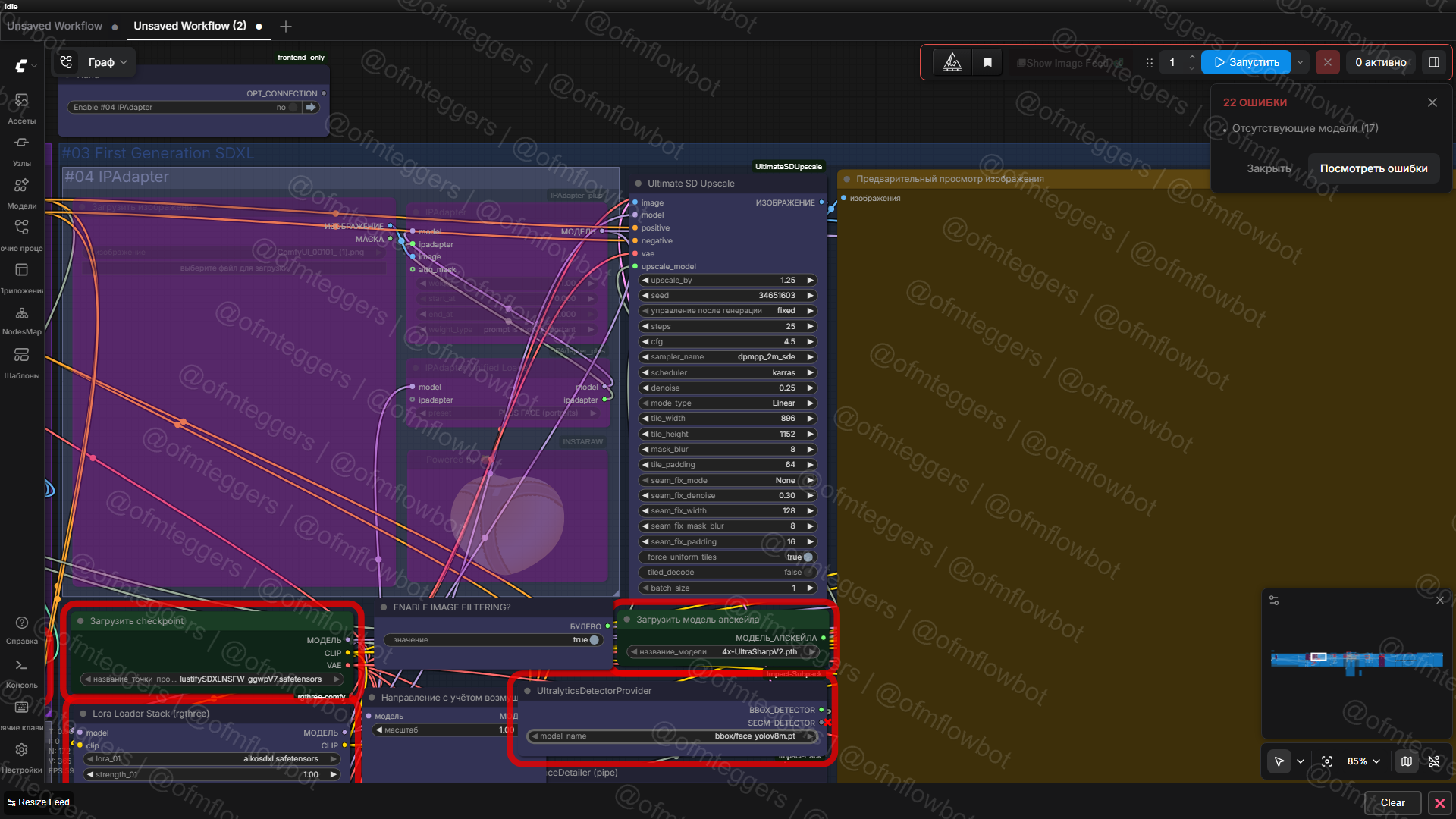Increase the denoise value arrow
Image resolution: width=1456 pixels, height=819 pixels.
pyautogui.click(x=810, y=388)
